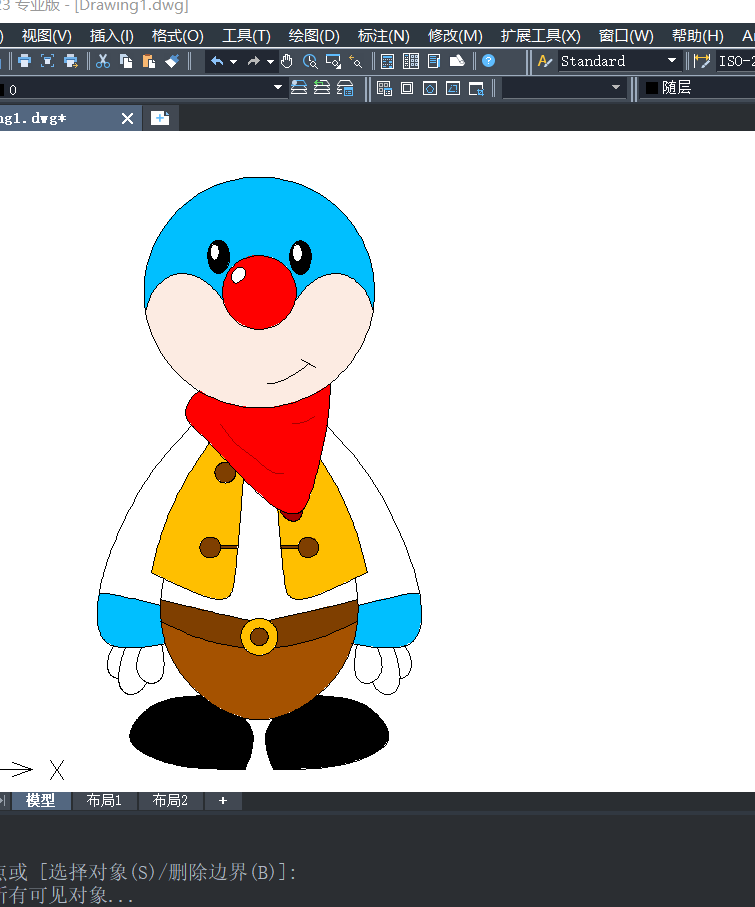Screen dimensions: 755x907
Task: Activate the Pan hand tool
Action: (x=287, y=61)
